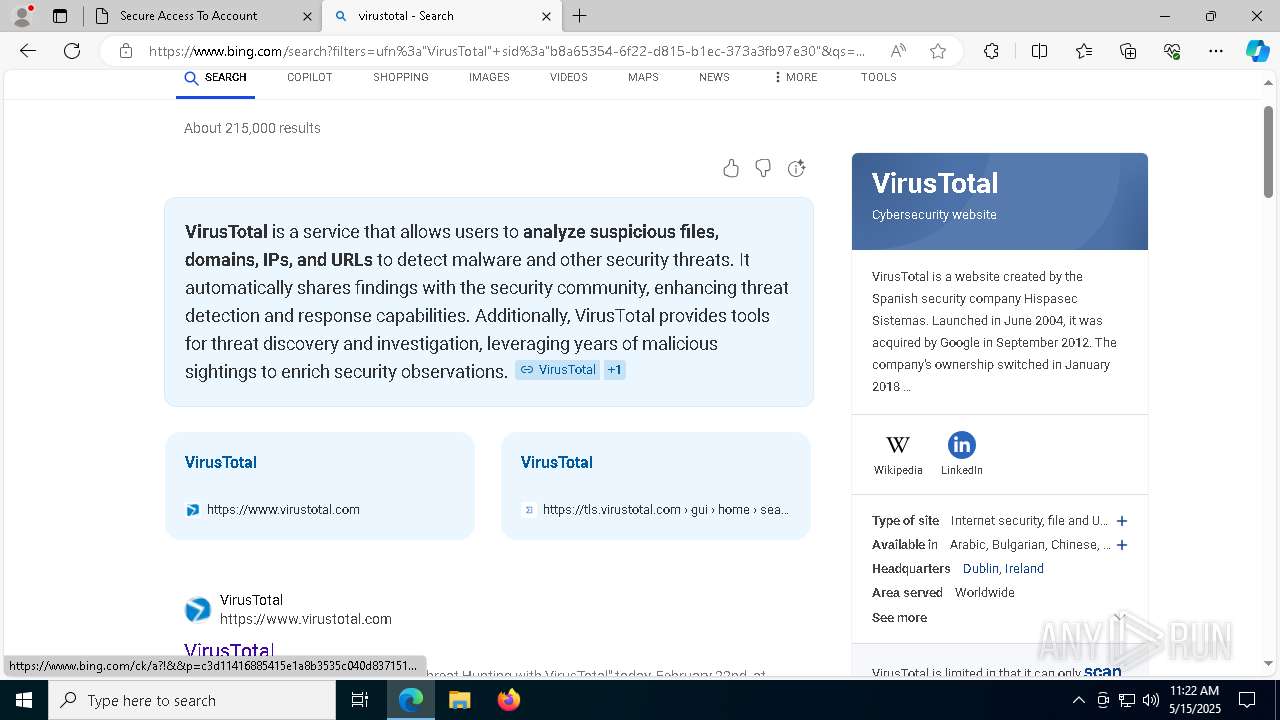Expand the Available in row
1280x720 pixels.
click(1122, 545)
